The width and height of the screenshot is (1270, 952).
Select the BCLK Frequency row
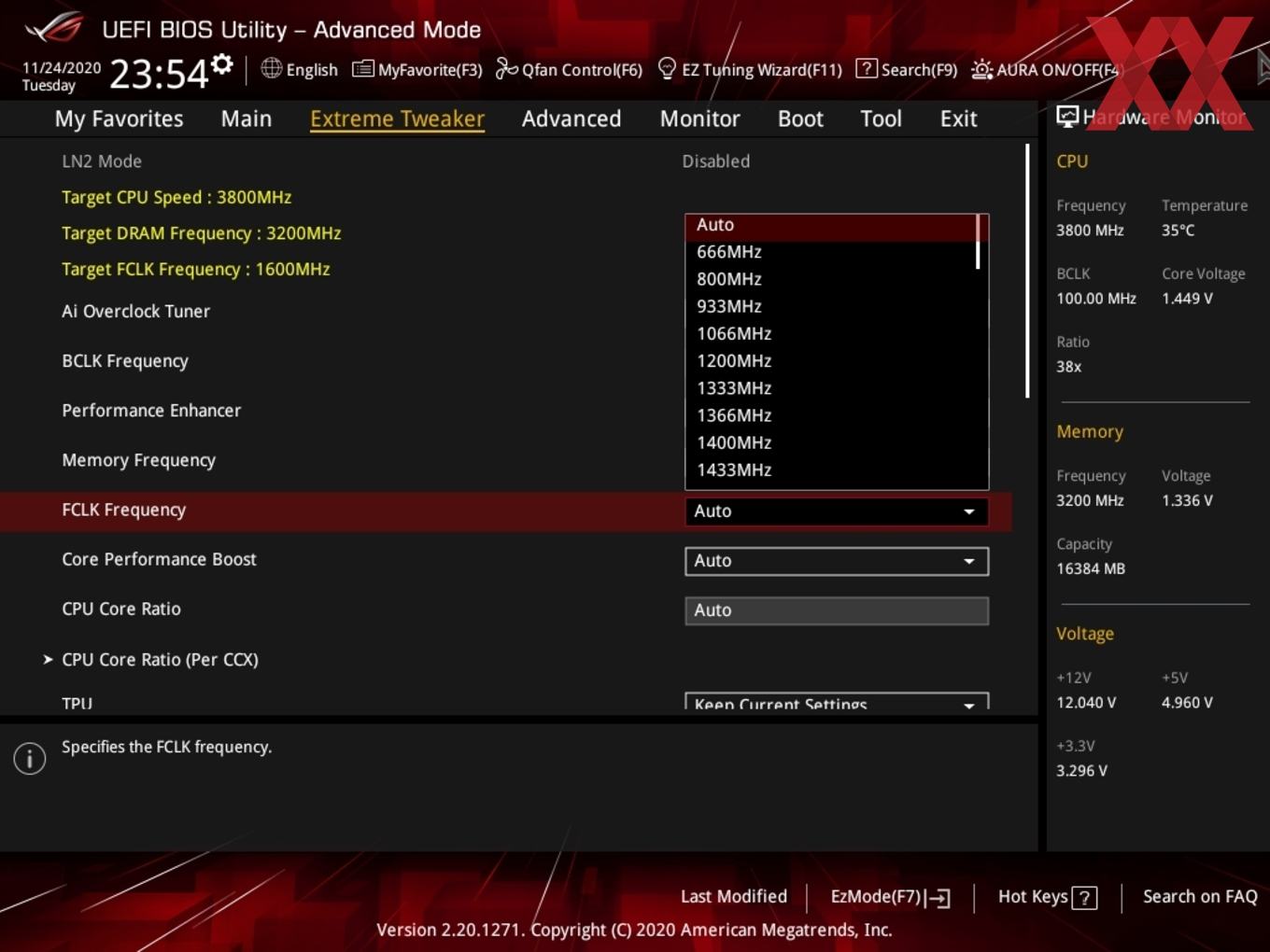pos(125,361)
